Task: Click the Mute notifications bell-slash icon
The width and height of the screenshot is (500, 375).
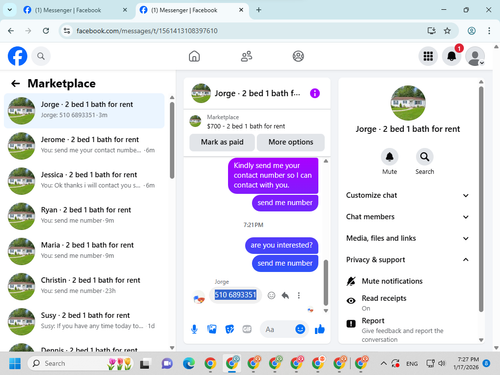Action: point(351,281)
